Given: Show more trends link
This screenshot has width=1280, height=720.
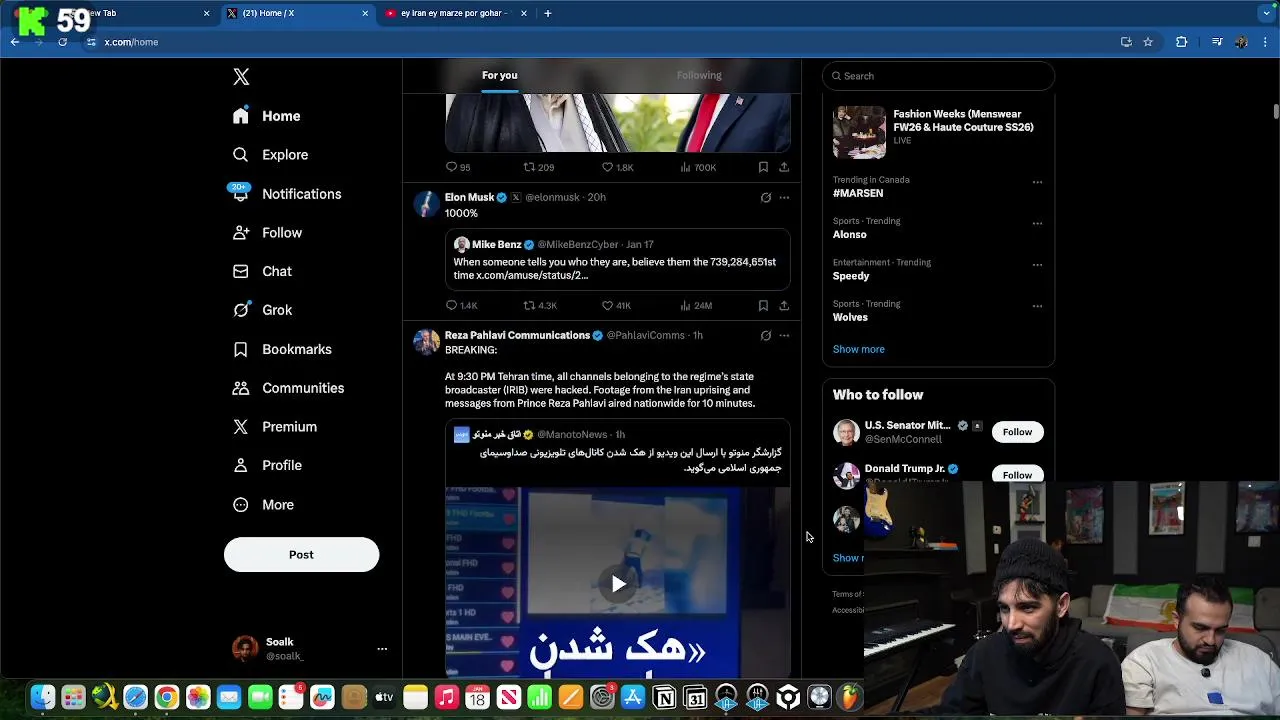Looking at the screenshot, I should pos(858,350).
